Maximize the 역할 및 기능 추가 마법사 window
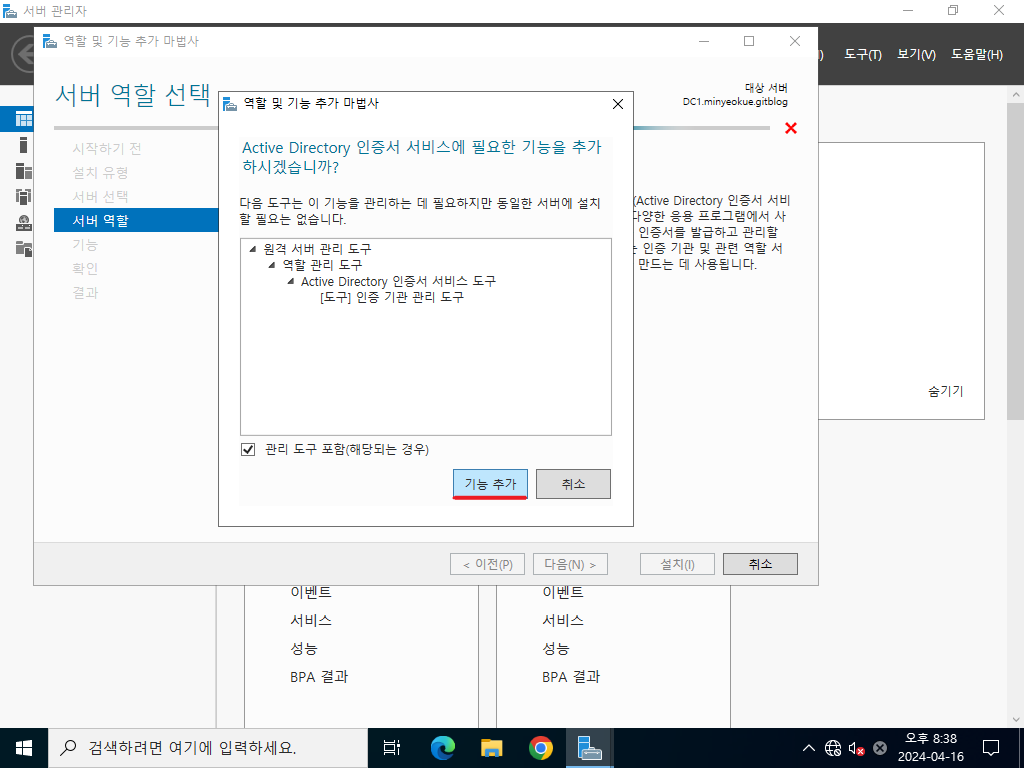1024x768 pixels. pos(749,41)
